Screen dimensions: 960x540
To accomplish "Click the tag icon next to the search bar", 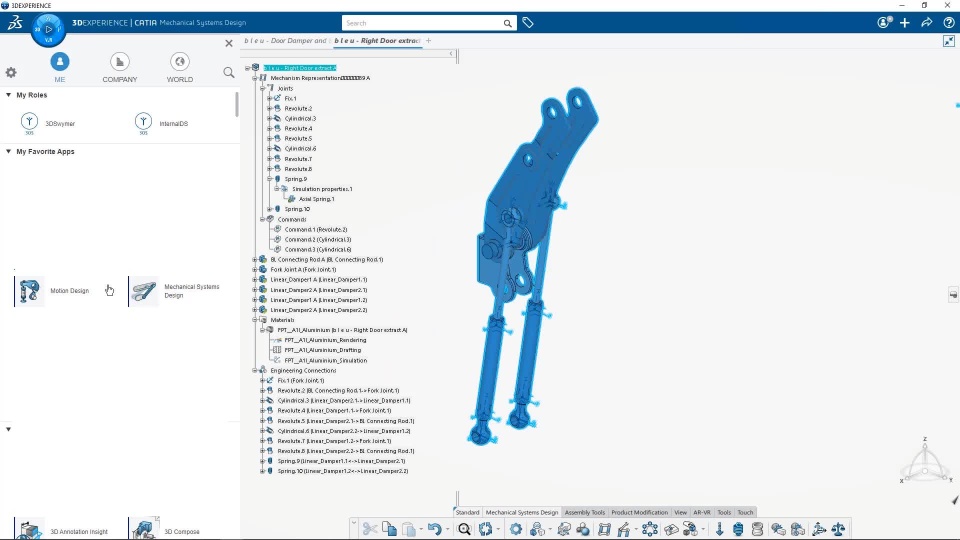I will [x=528, y=23].
